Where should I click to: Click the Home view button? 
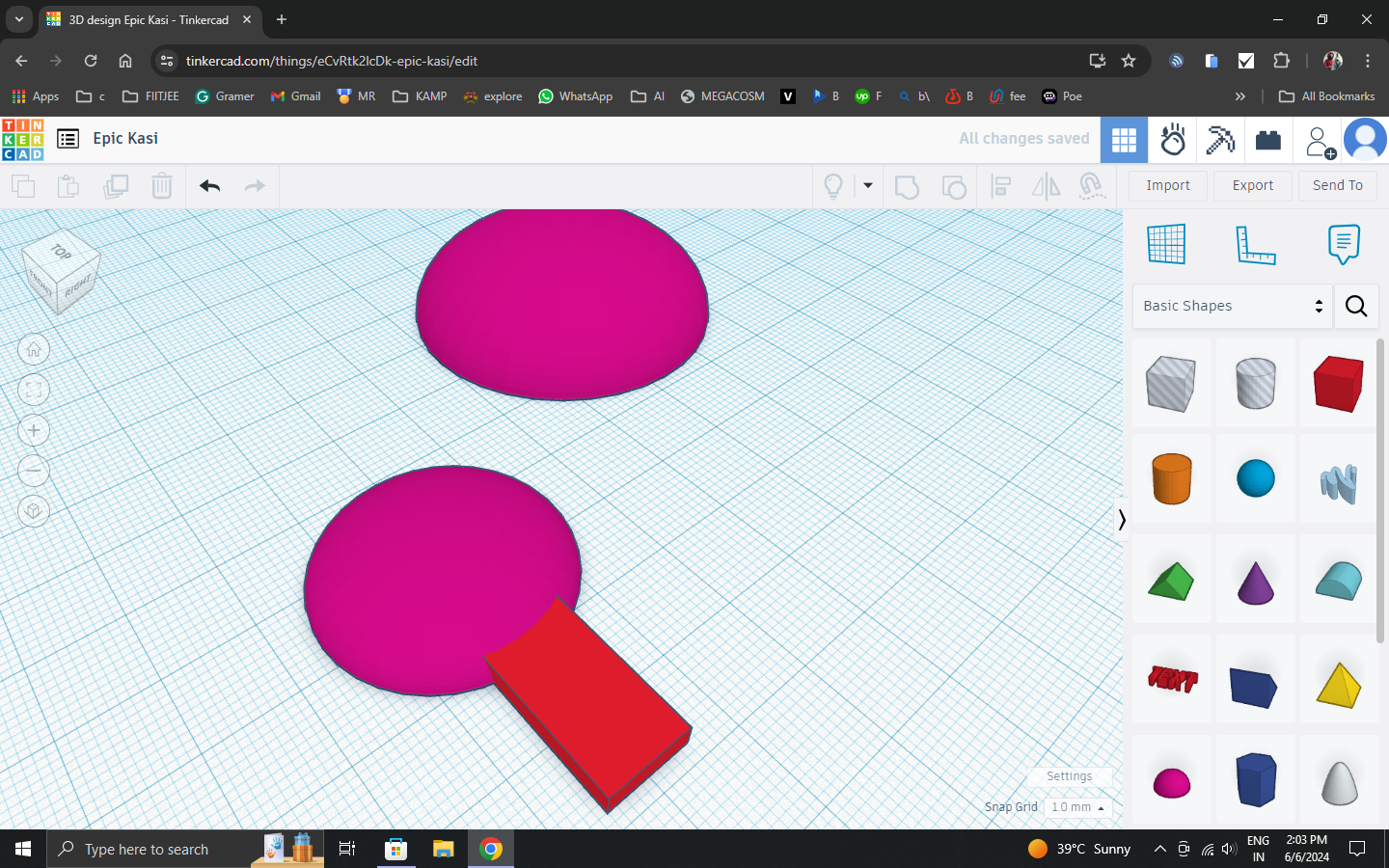click(34, 349)
